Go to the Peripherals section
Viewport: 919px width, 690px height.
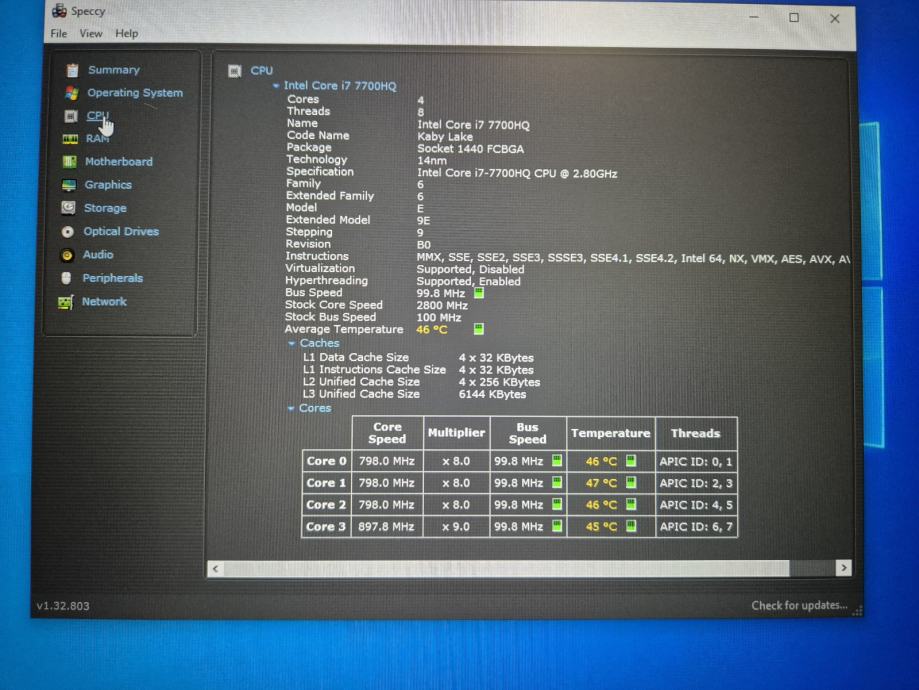coord(113,278)
